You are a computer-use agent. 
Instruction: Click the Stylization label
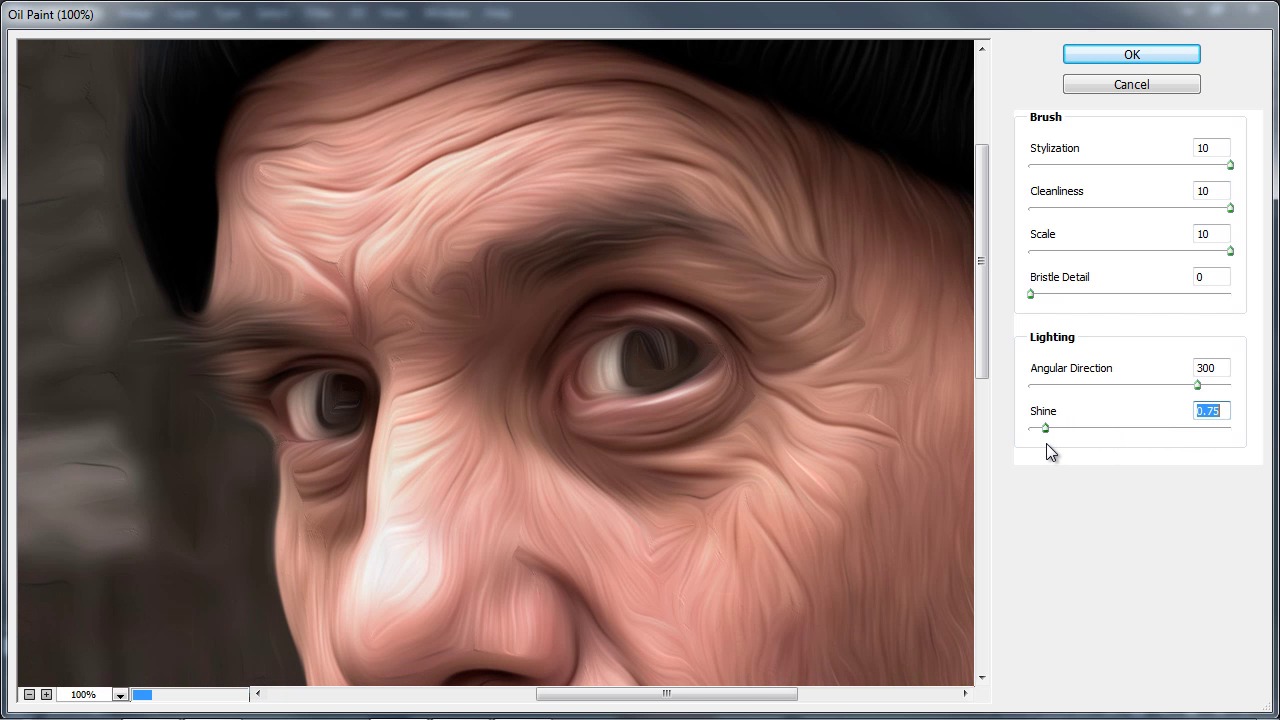(x=1054, y=148)
